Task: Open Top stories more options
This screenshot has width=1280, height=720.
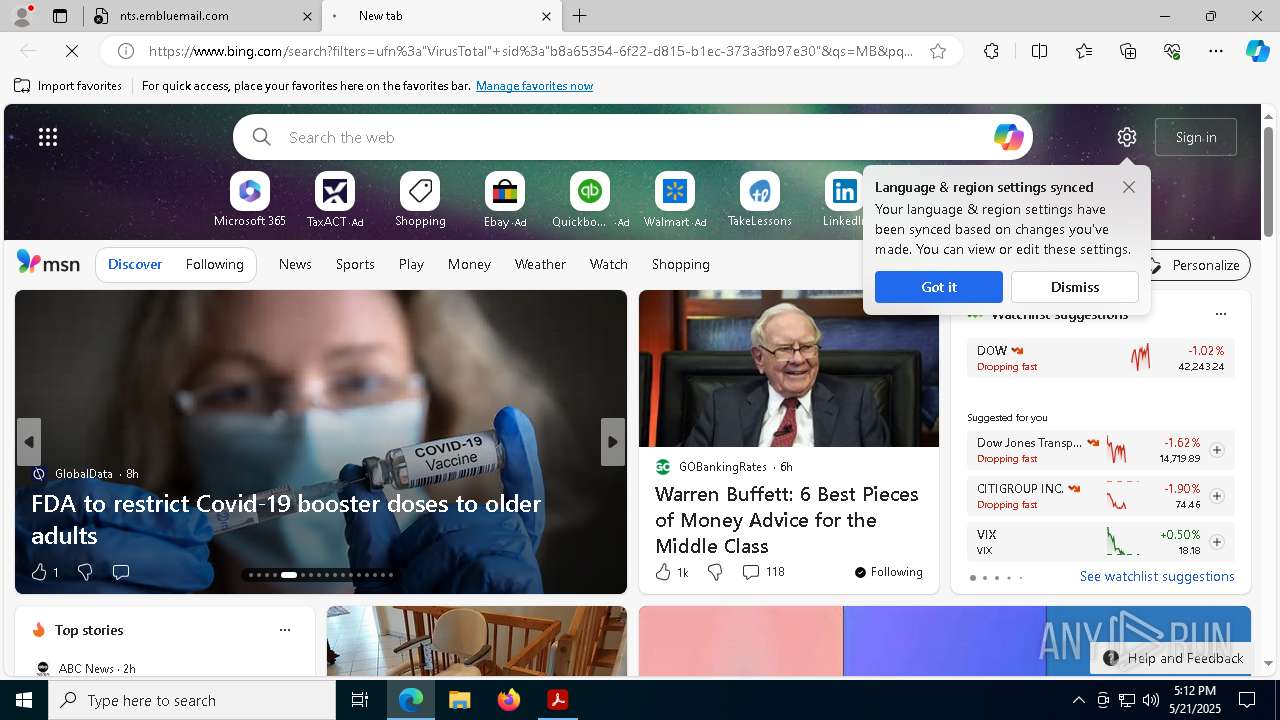Action: click(285, 630)
